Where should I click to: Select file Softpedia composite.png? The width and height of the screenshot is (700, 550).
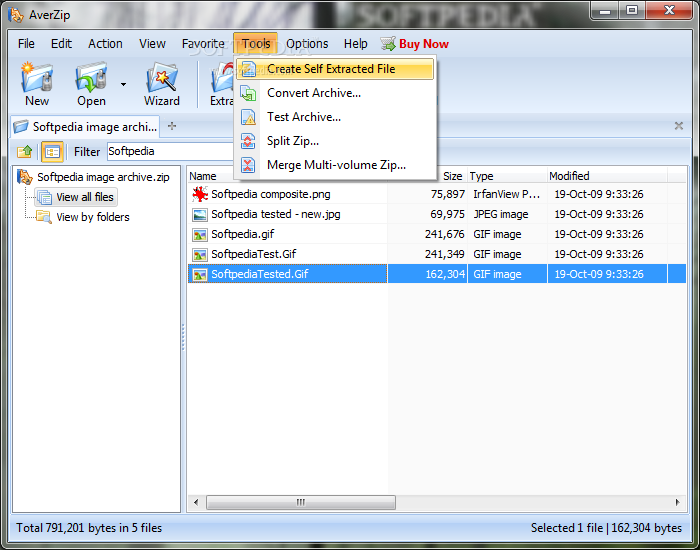tap(271, 194)
